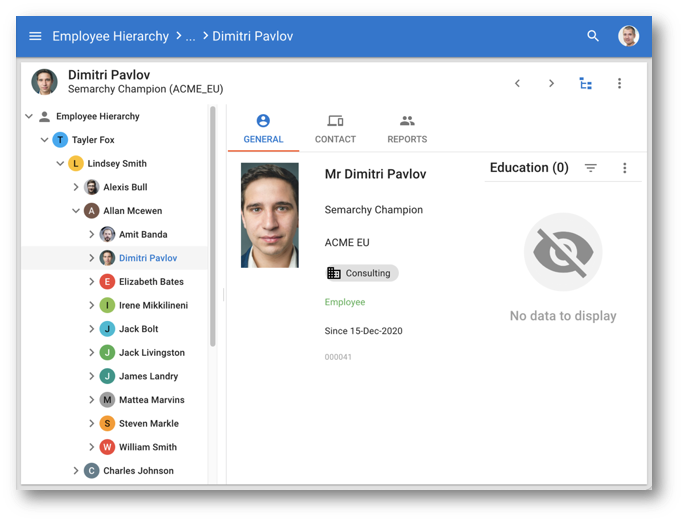Screen dimensions: 683x521
Task: Select Mattea Marvins in the tree
Action: (x=152, y=399)
